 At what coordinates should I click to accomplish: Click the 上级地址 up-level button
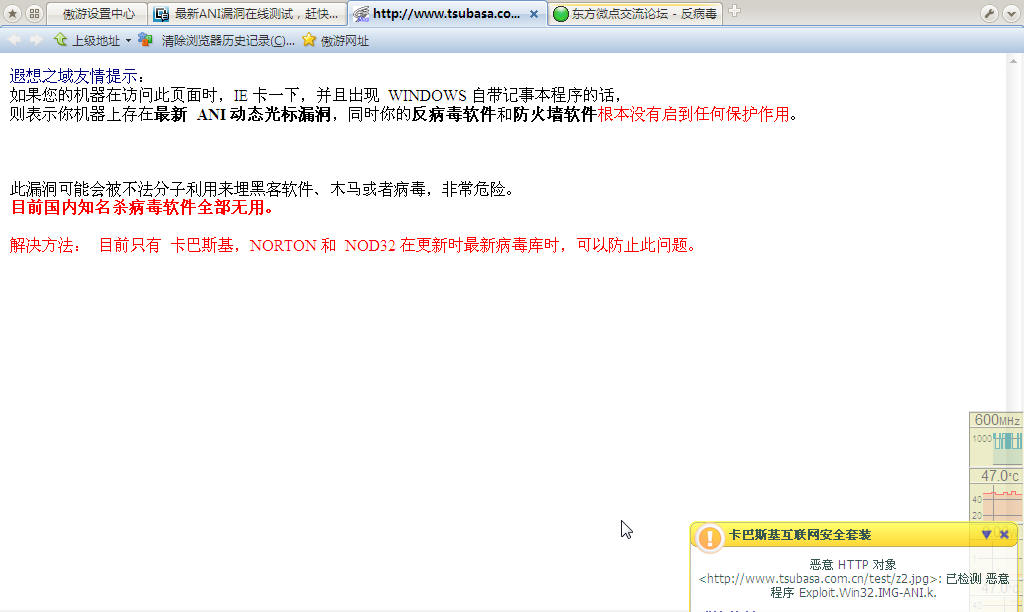87,40
